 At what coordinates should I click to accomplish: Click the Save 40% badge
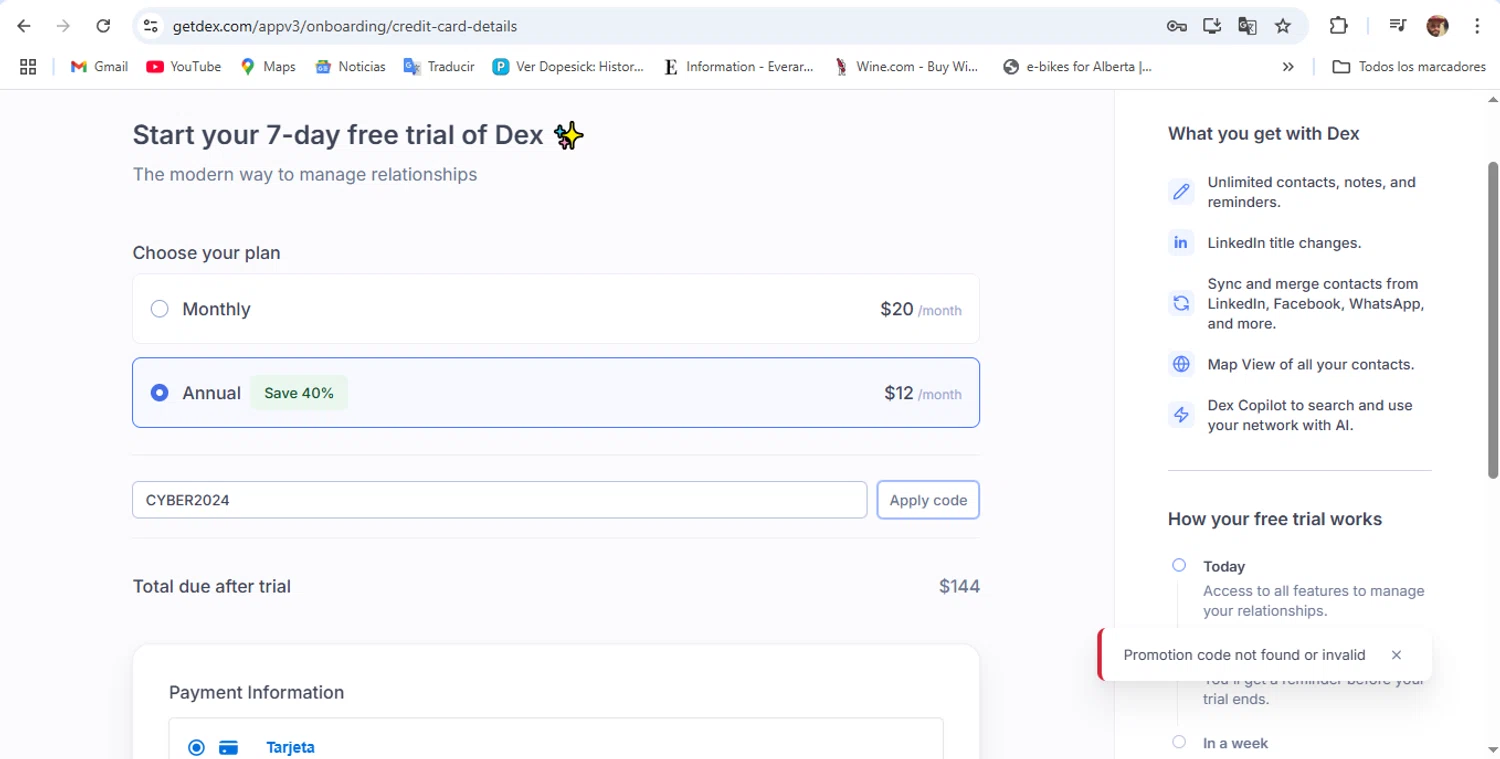click(299, 393)
